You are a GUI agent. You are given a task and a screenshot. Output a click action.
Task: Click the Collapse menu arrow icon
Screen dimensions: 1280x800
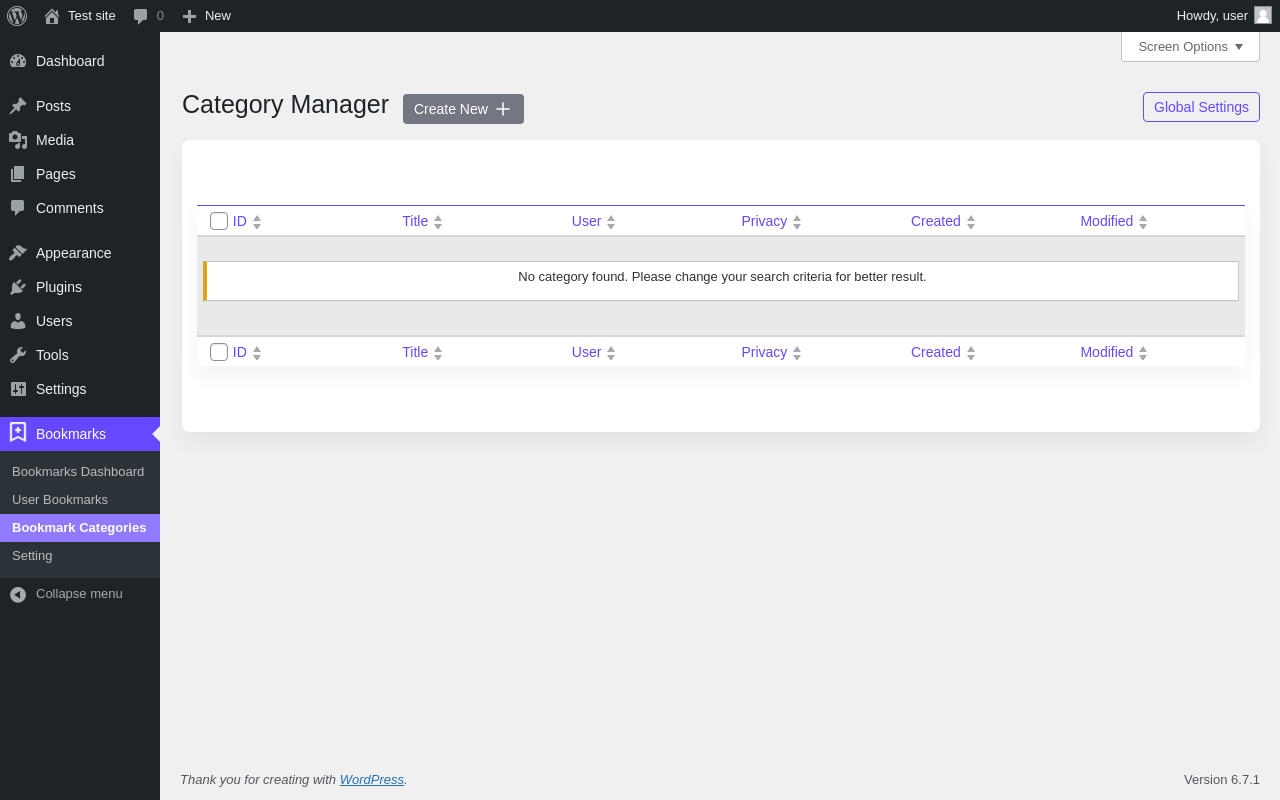point(18,594)
